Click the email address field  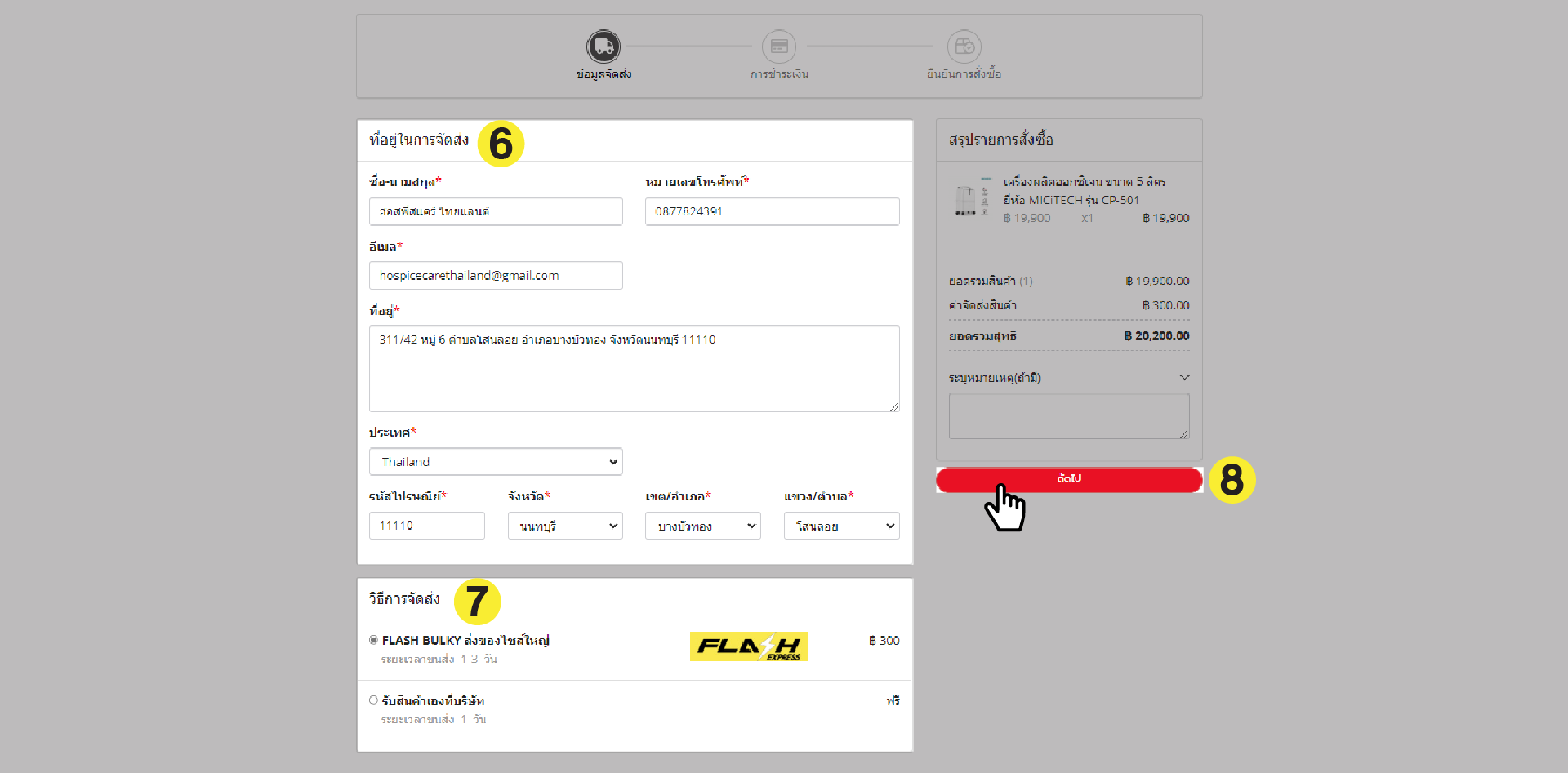coord(496,276)
